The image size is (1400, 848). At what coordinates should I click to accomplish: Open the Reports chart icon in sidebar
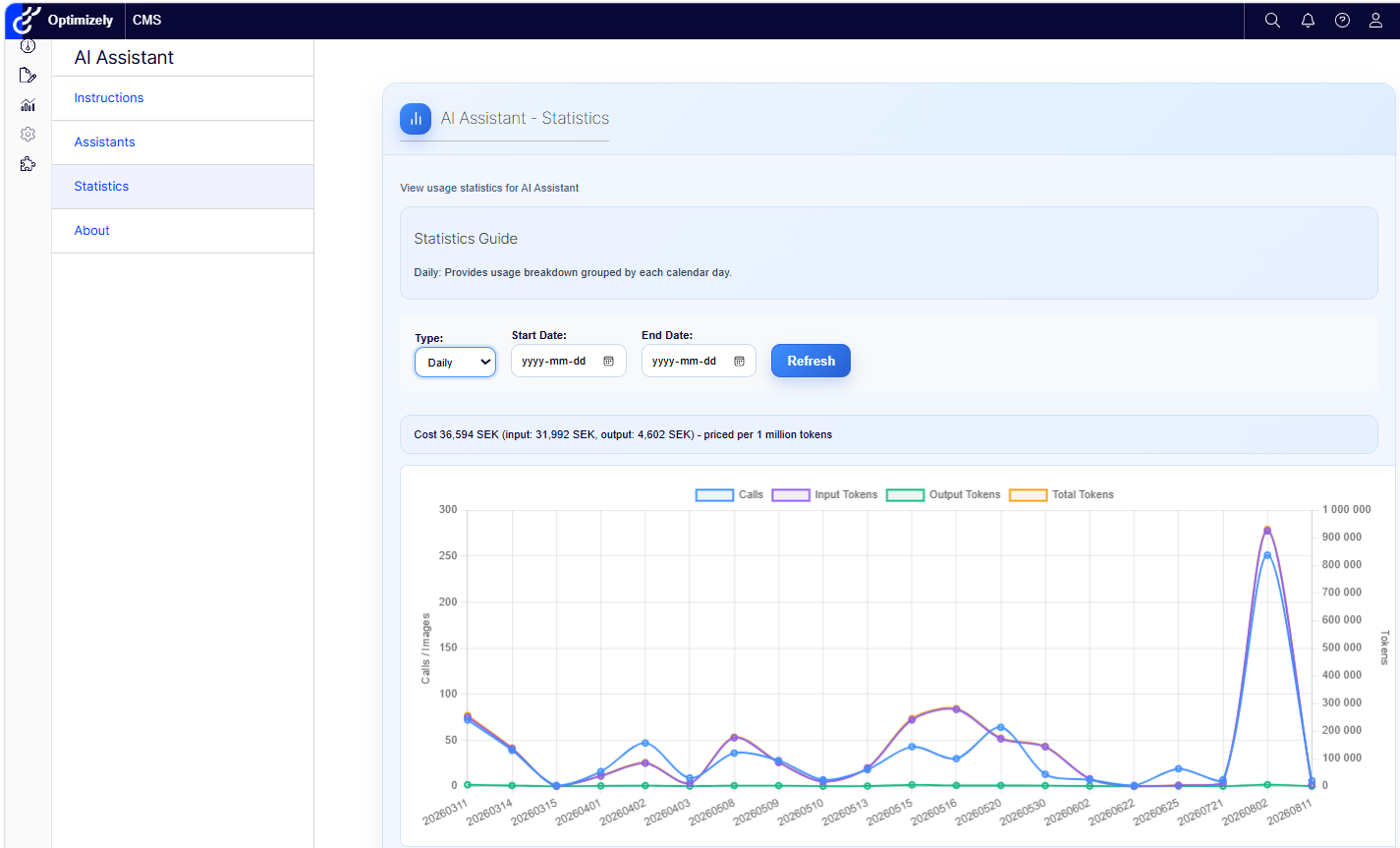coord(28,105)
